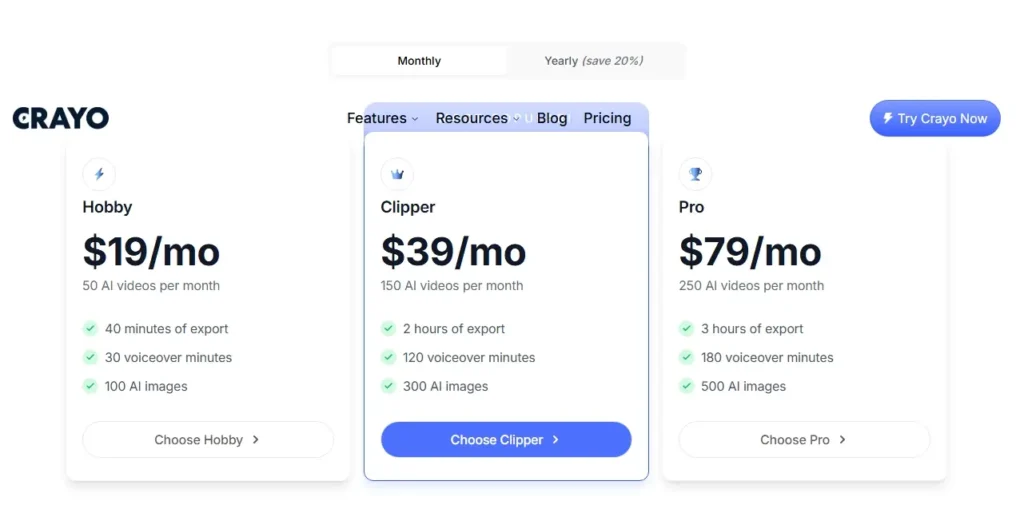
Task: Go to the Pricing page
Action: [607, 118]
